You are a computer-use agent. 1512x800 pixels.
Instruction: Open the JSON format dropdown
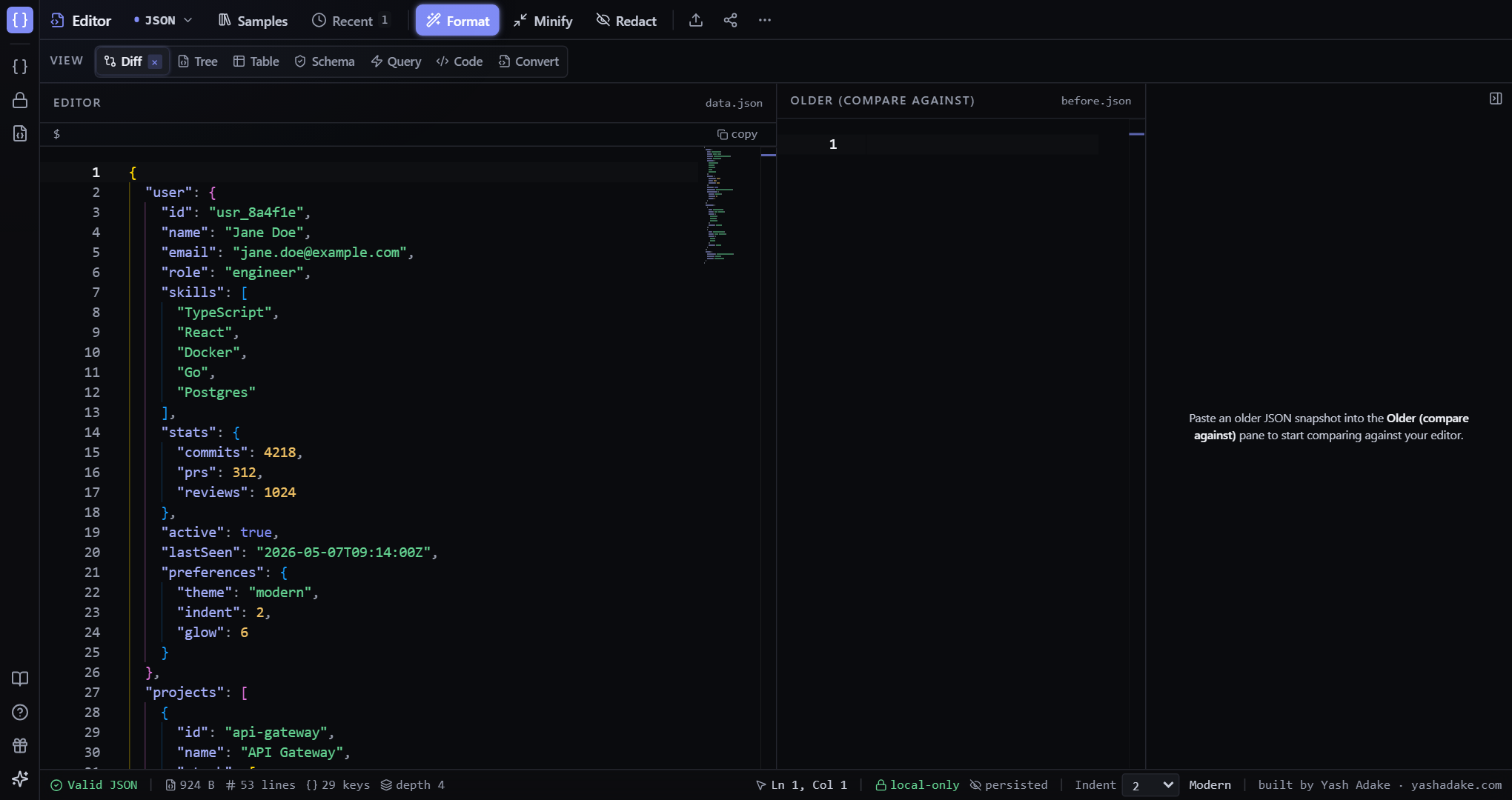pyautogui.click(x=163, y=21)
